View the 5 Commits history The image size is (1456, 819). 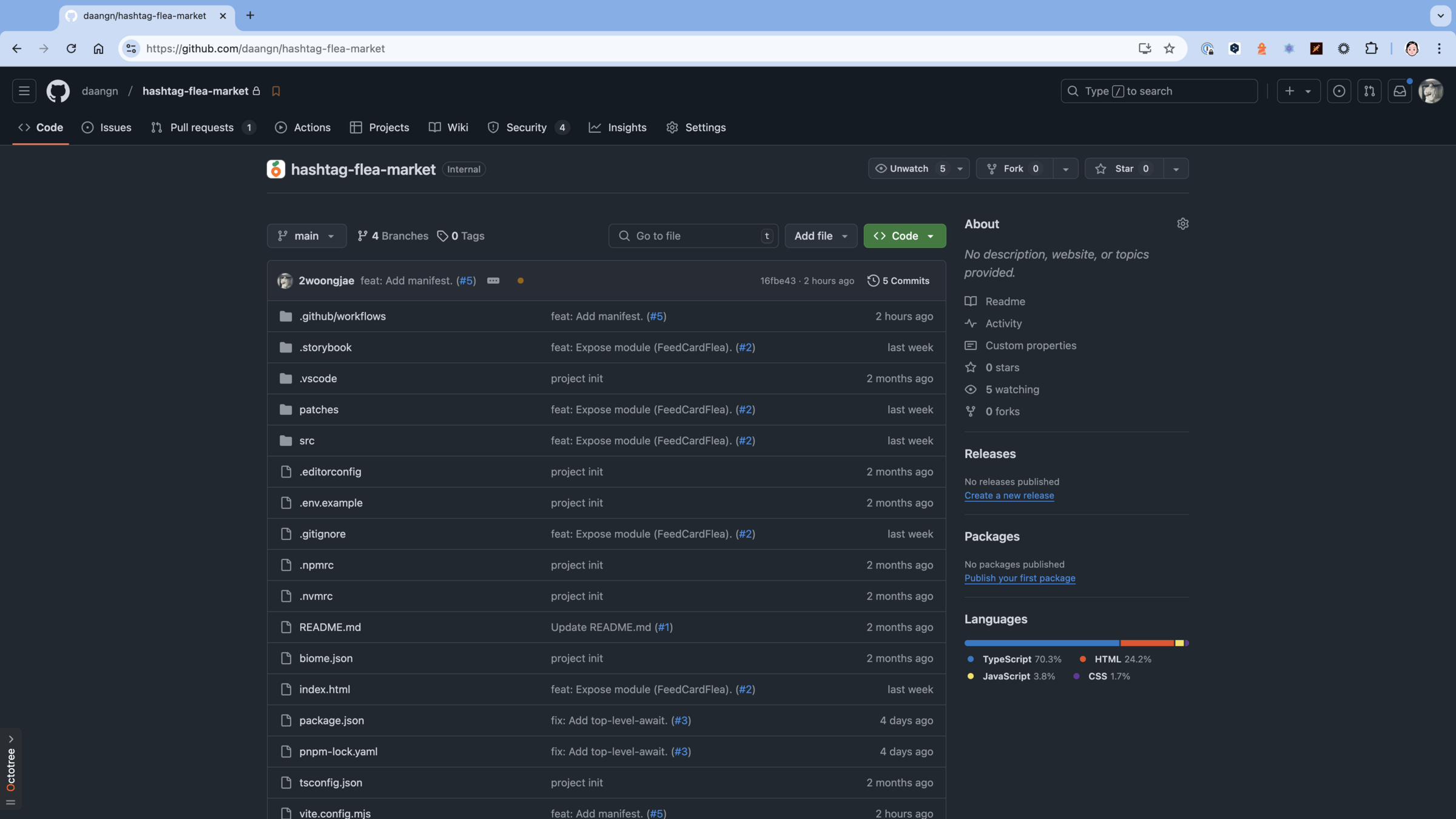pyautogui.click(x=898, y=281)
